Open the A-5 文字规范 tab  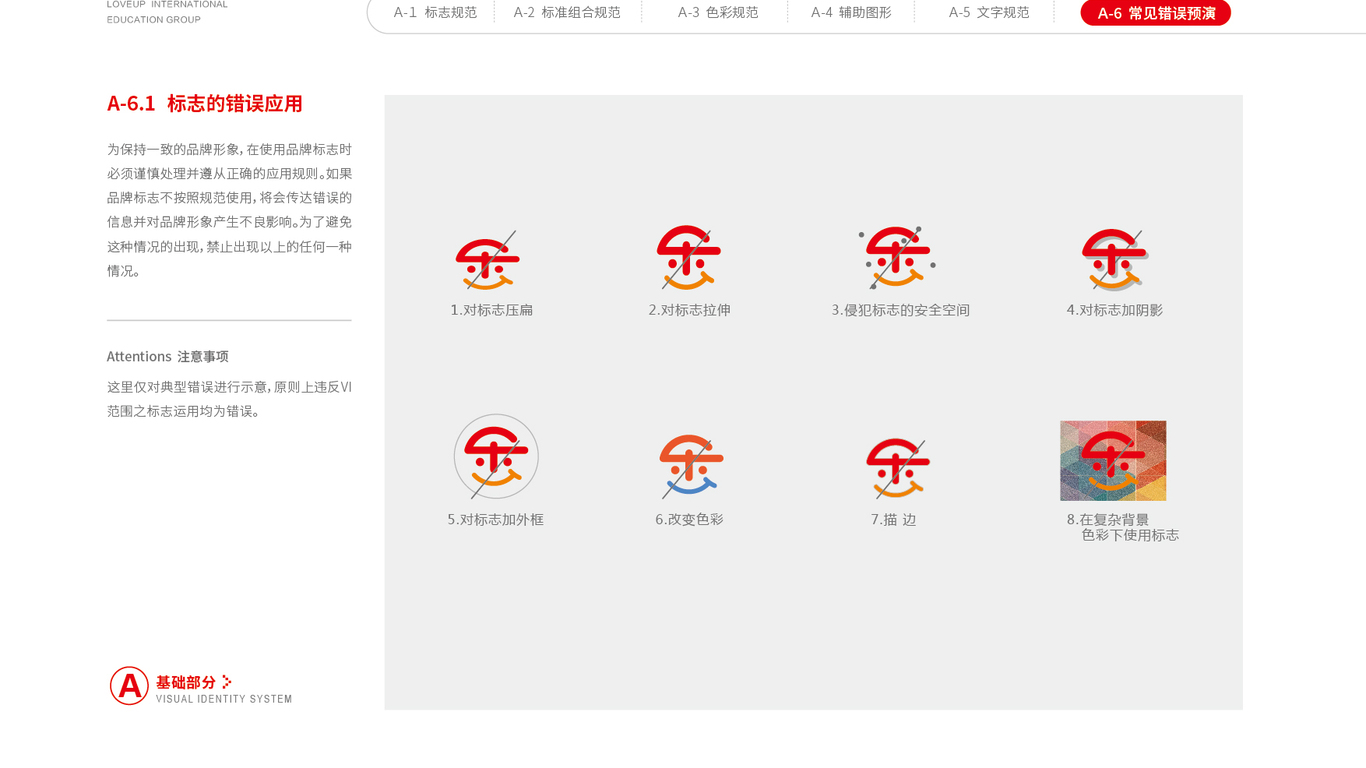[x=989, y=13]
